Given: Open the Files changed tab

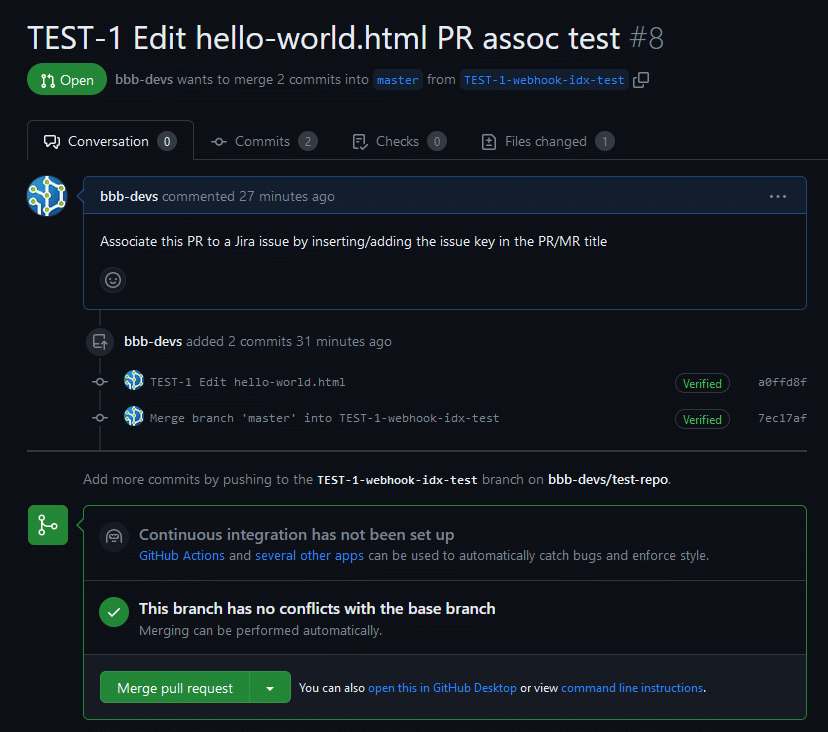Looking at the screenshot, I should [x=546, y=142].
